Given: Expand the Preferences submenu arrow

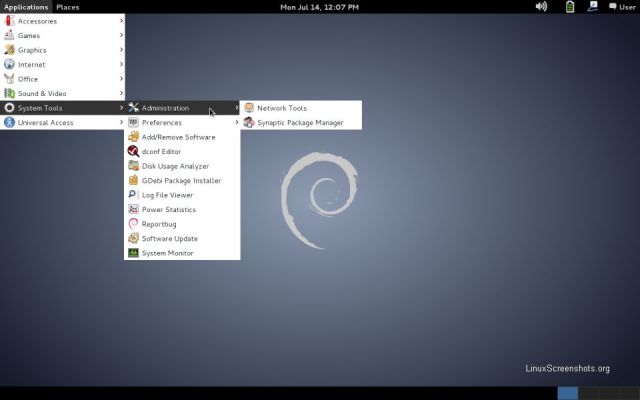Looking at the screenshot, I should 237,122.
